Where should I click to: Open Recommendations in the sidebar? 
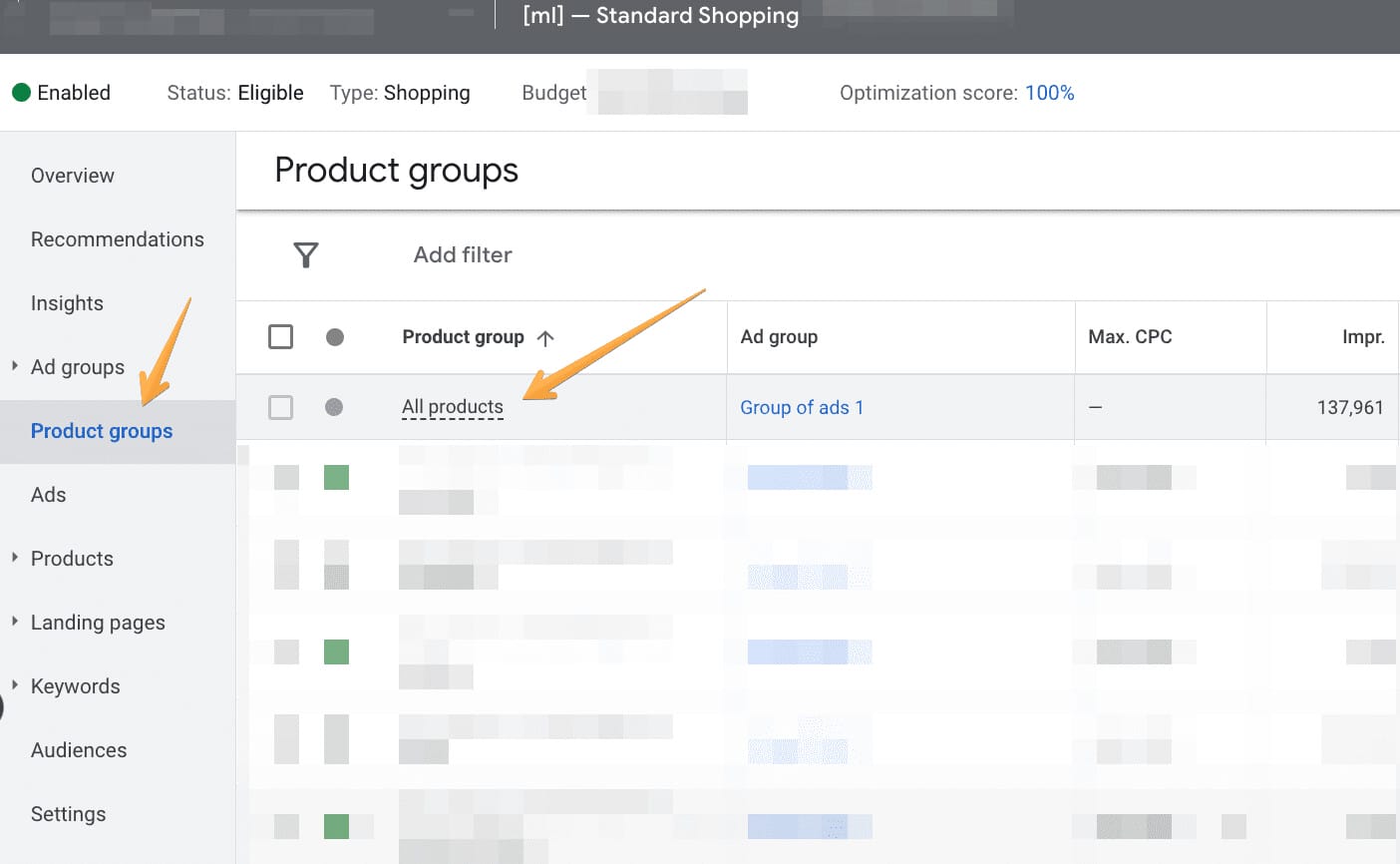click(118, 239)
